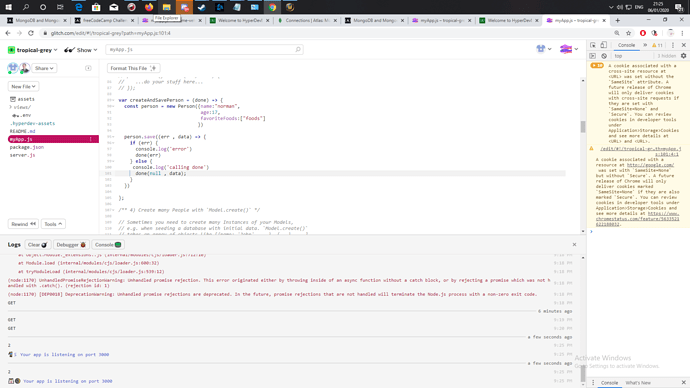Click the Format This File button

click(133, 68)
